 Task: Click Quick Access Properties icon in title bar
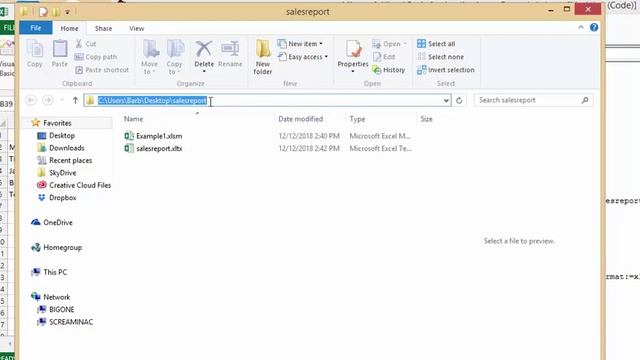click(x=43, y=12)
